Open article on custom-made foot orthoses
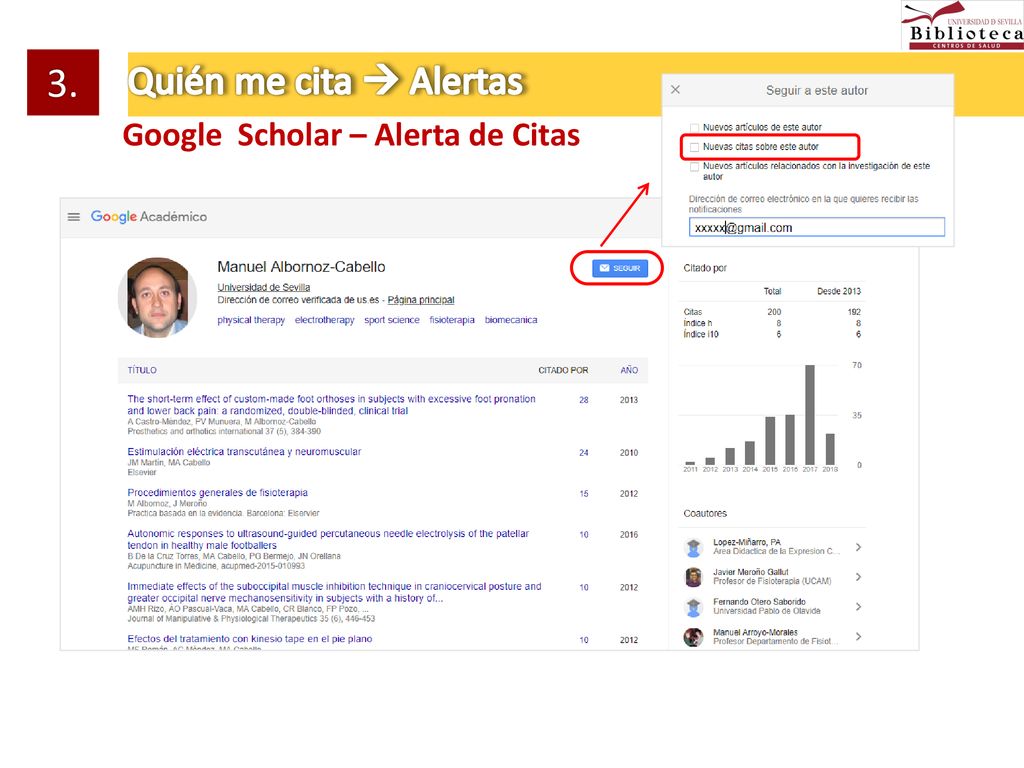Screen dimensions: 1024x768 point(331,405)
